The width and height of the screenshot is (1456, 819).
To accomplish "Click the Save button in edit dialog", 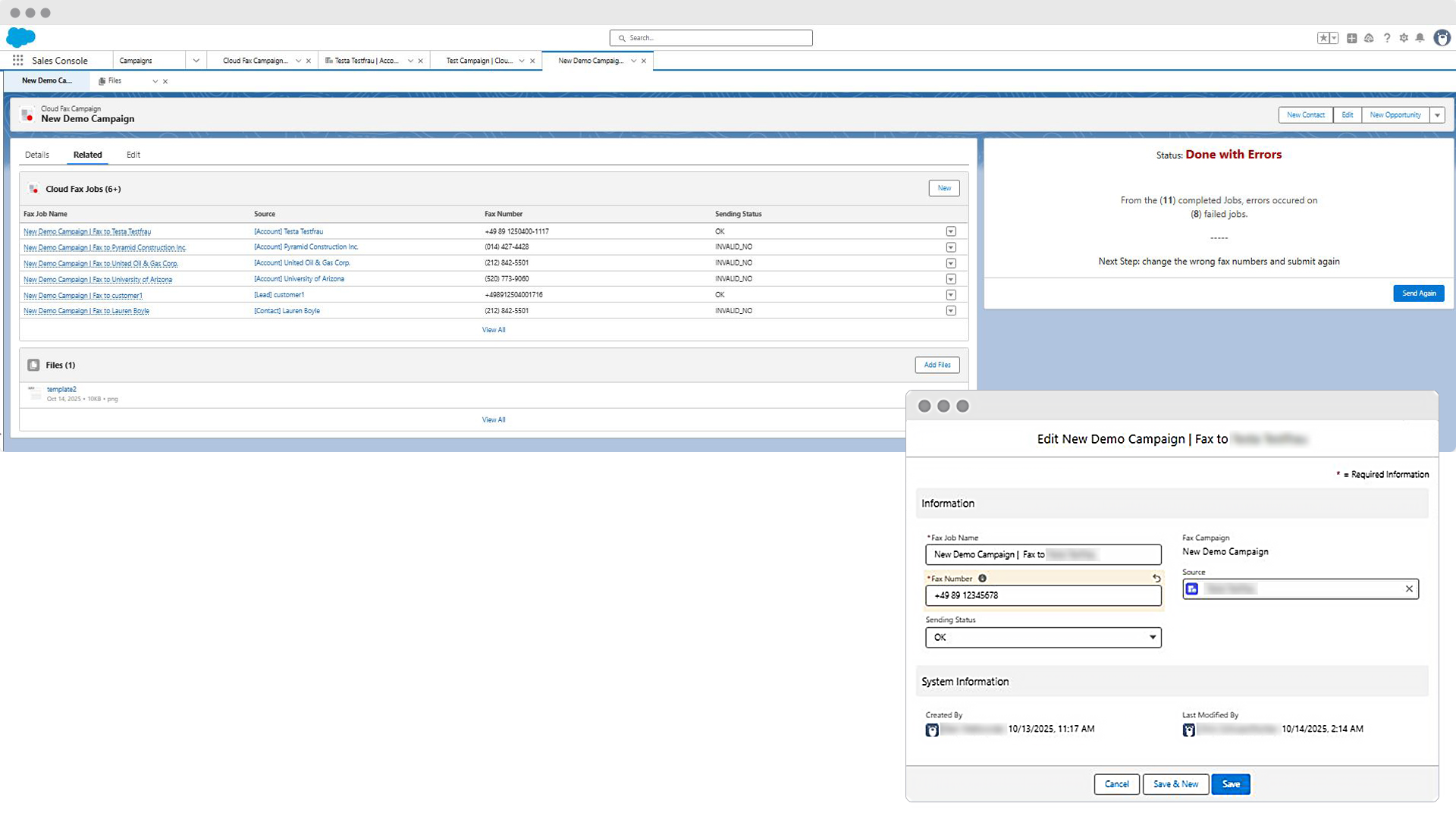I will [x=1230, y=784].
